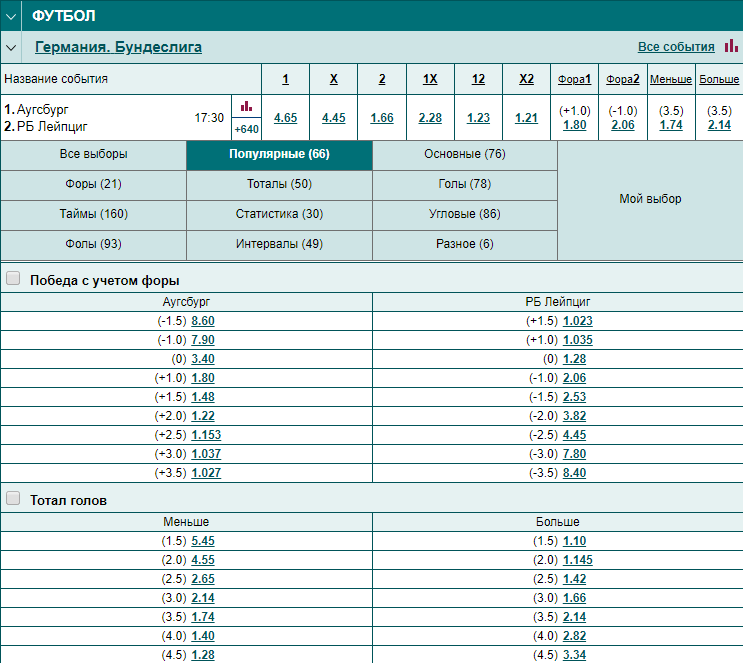Pick double chance X2 odds 1.21

coord(526,118)
